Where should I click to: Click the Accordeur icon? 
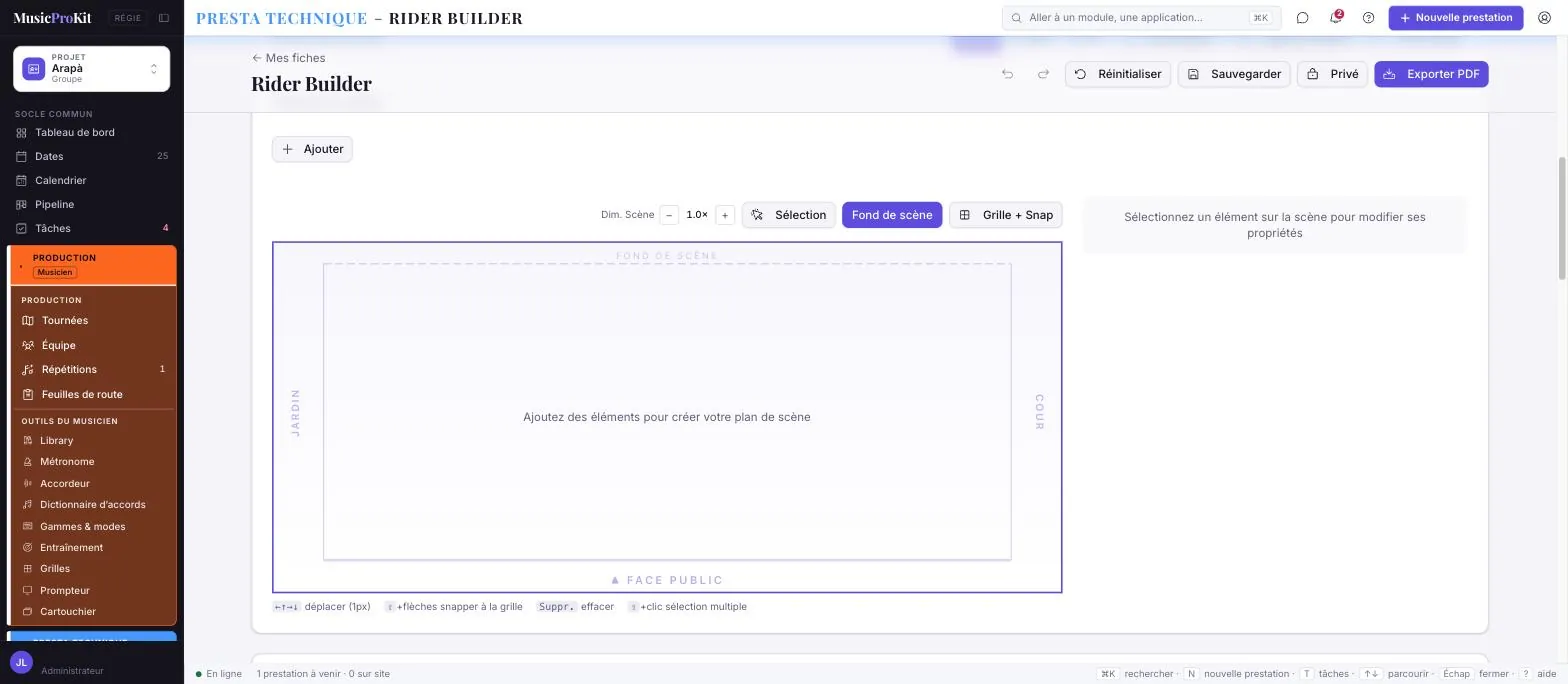pos(28,484)
